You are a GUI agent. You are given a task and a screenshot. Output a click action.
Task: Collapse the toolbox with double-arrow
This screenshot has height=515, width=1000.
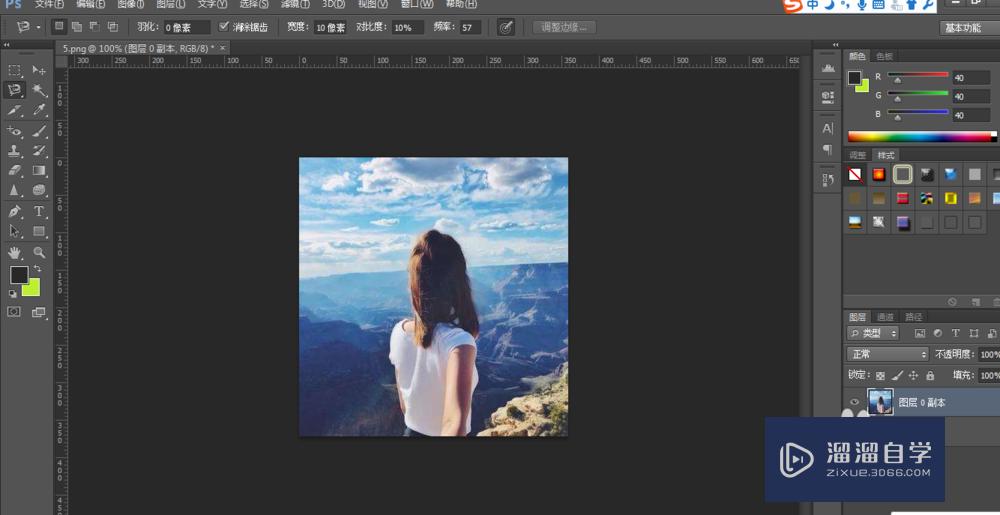[x=6, y=45]
